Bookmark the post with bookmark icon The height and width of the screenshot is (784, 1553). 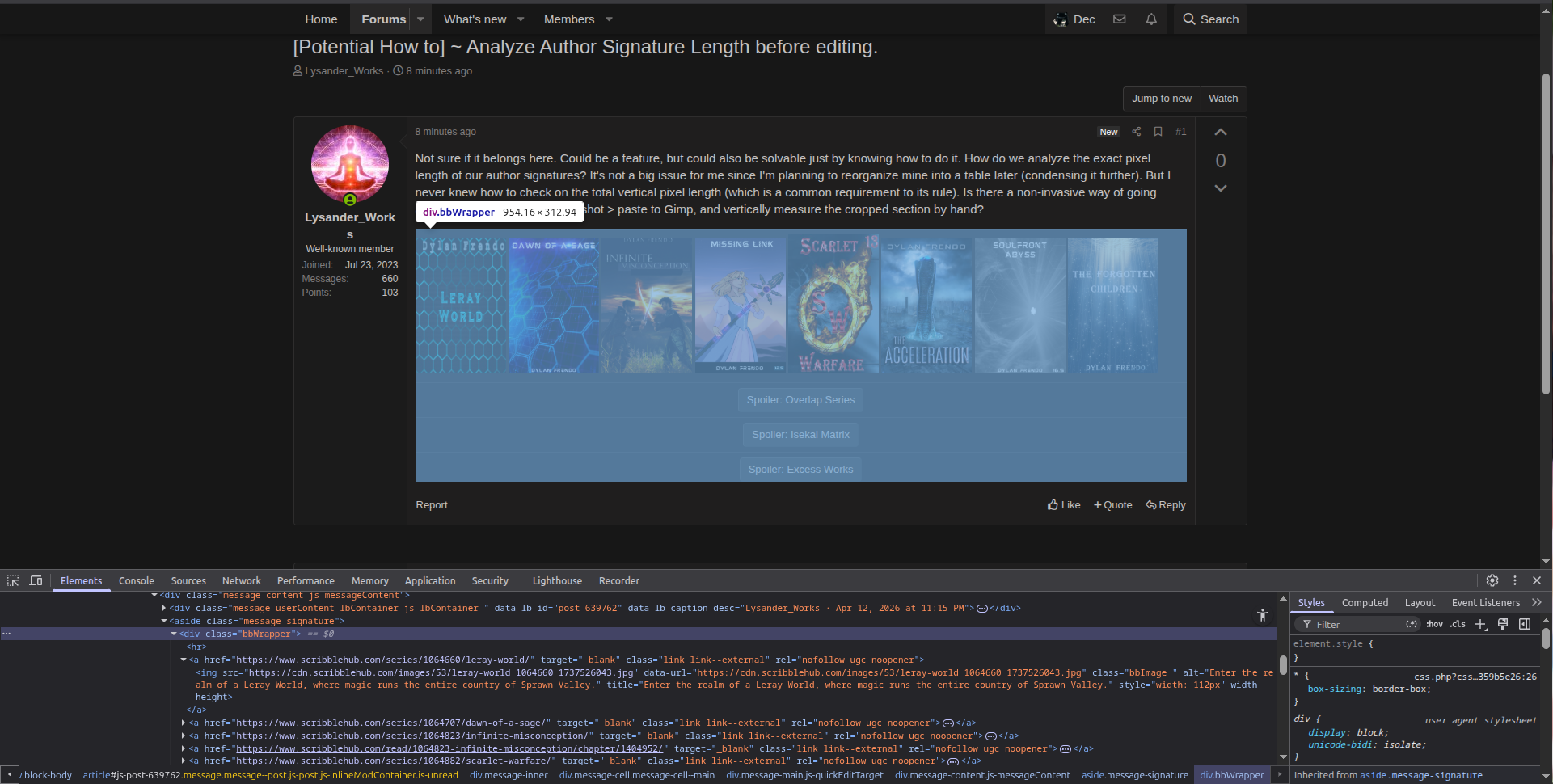pos(1158,132)
